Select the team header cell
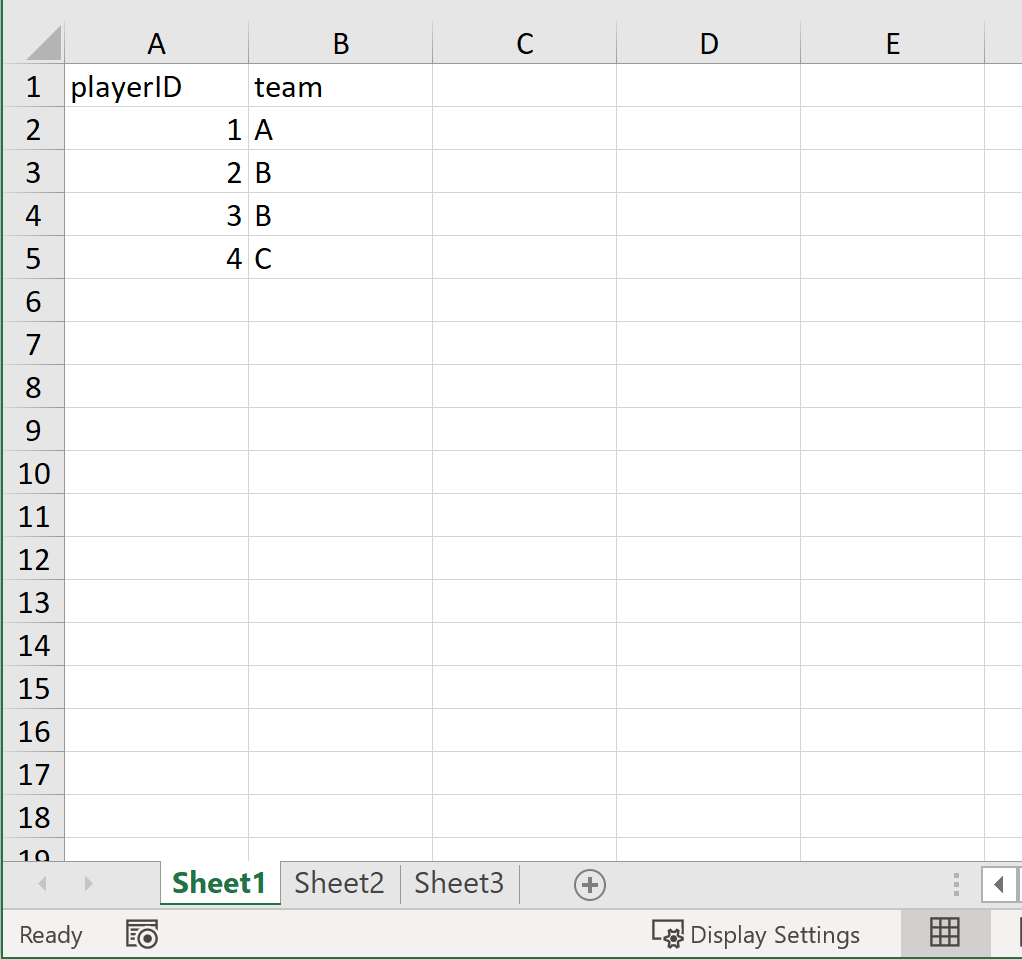The image size is (1022, 959). click(340, 87)
